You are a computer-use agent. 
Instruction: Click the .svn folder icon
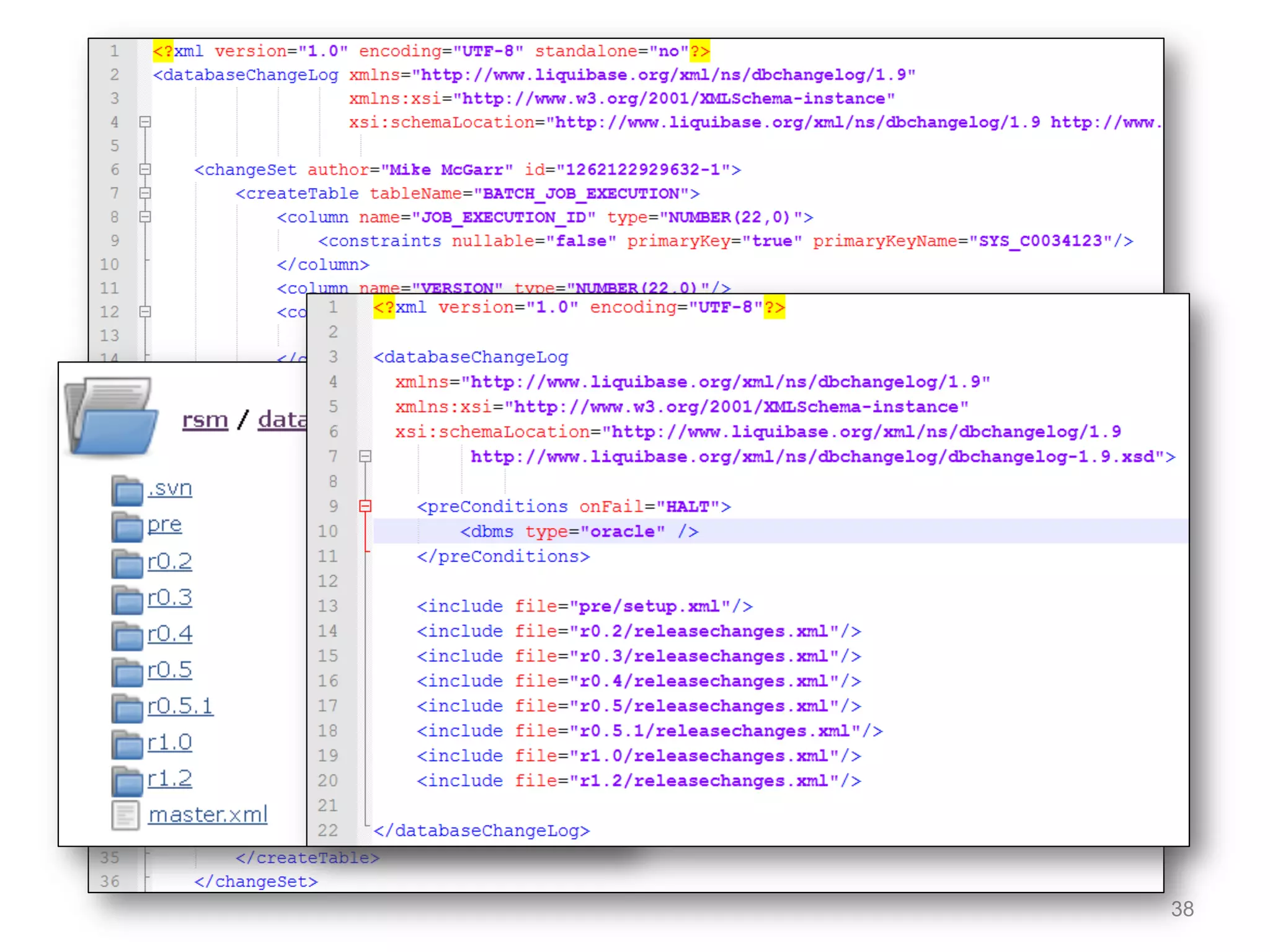pyautogui.click(x=128, y=490)
